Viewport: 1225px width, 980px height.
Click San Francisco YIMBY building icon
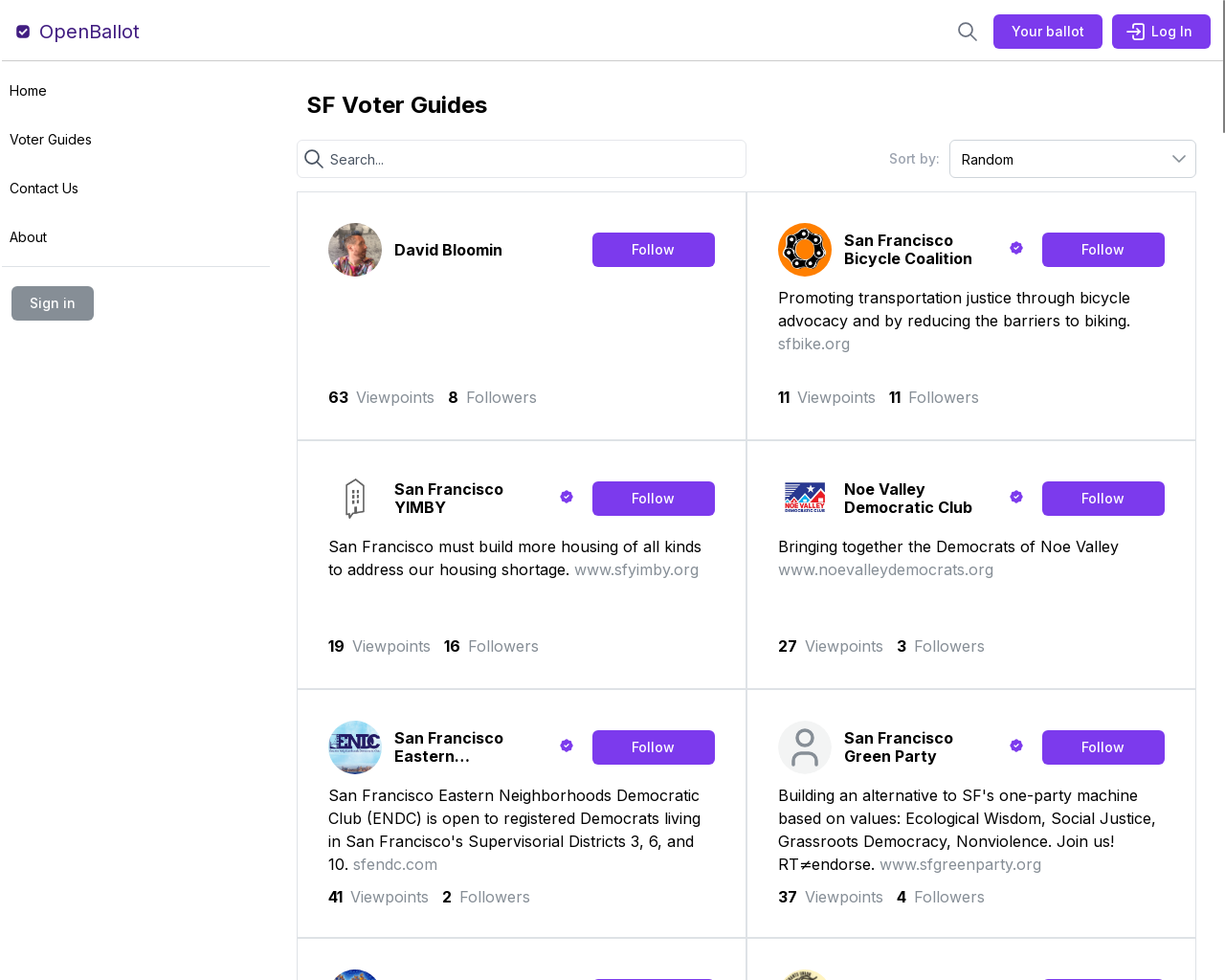(x=355, y=499)
